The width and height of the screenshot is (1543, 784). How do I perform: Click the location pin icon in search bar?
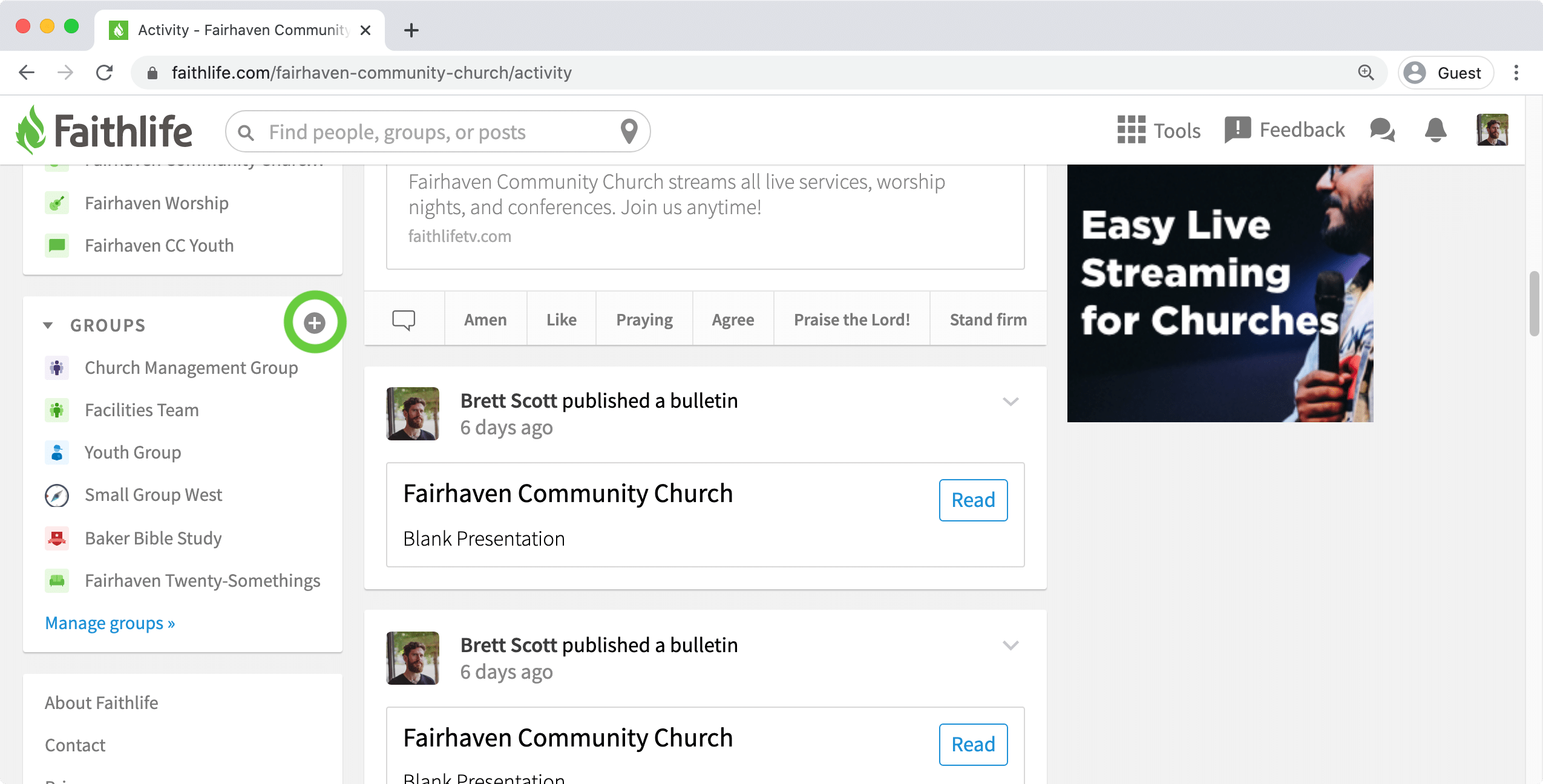pos(629,131)
